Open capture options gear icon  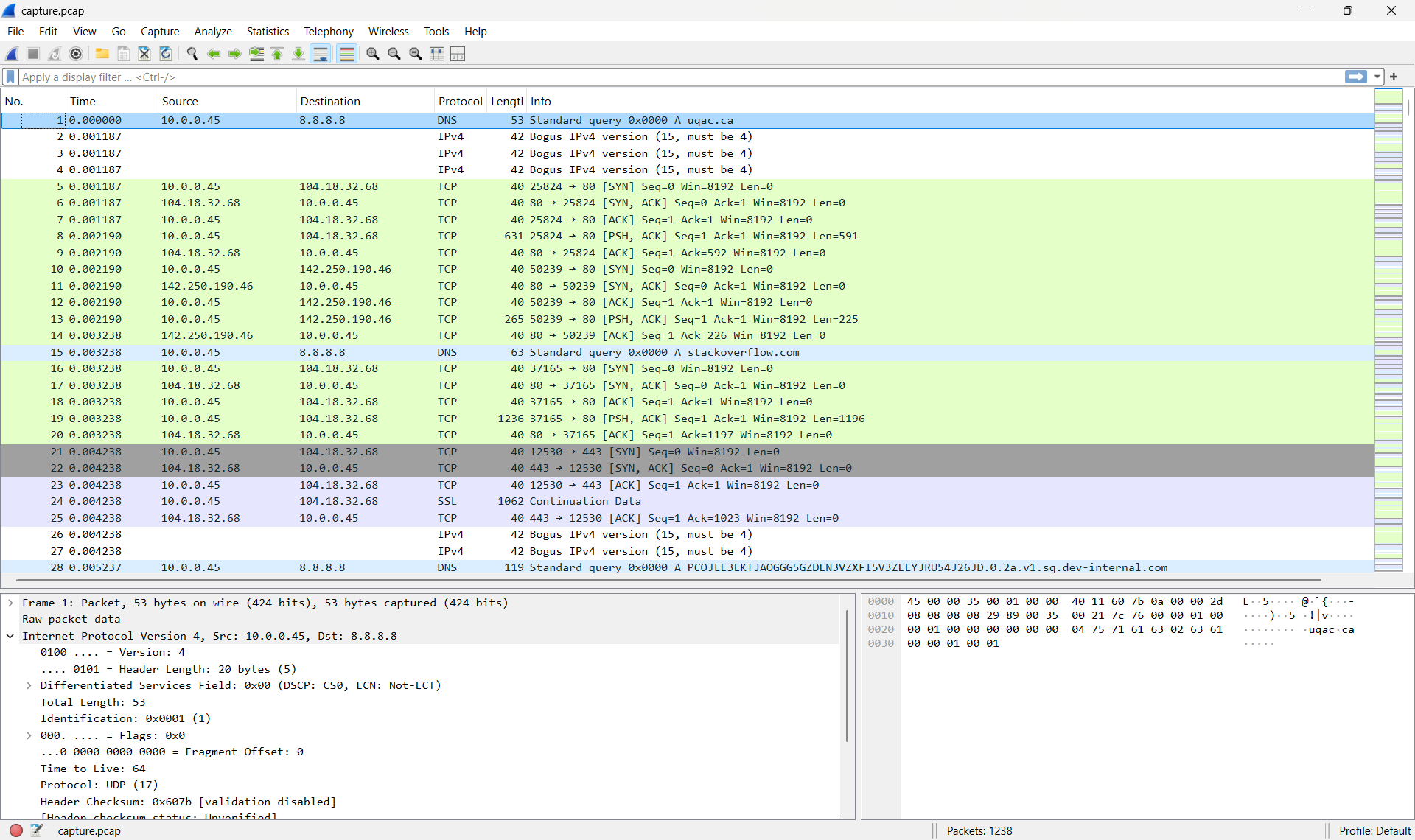tap(76, 54)
